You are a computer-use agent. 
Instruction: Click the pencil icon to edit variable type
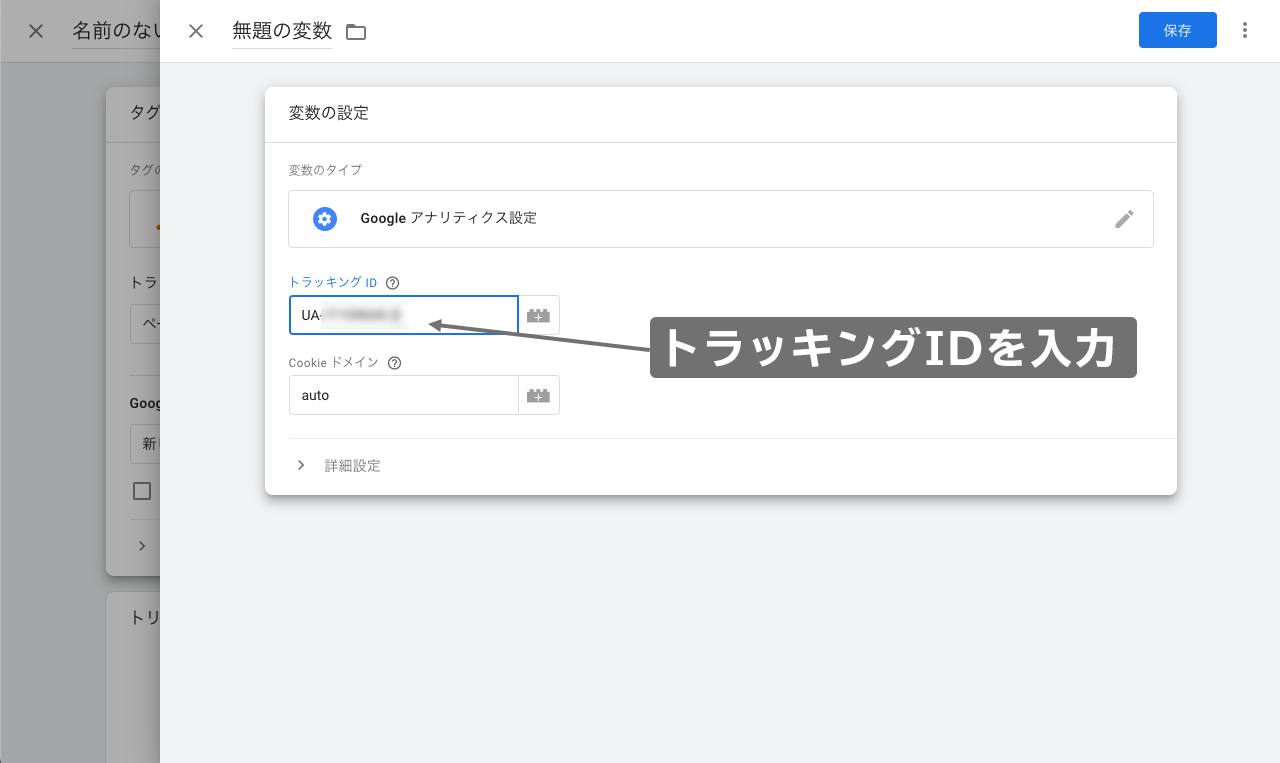tap(1124, 218)
